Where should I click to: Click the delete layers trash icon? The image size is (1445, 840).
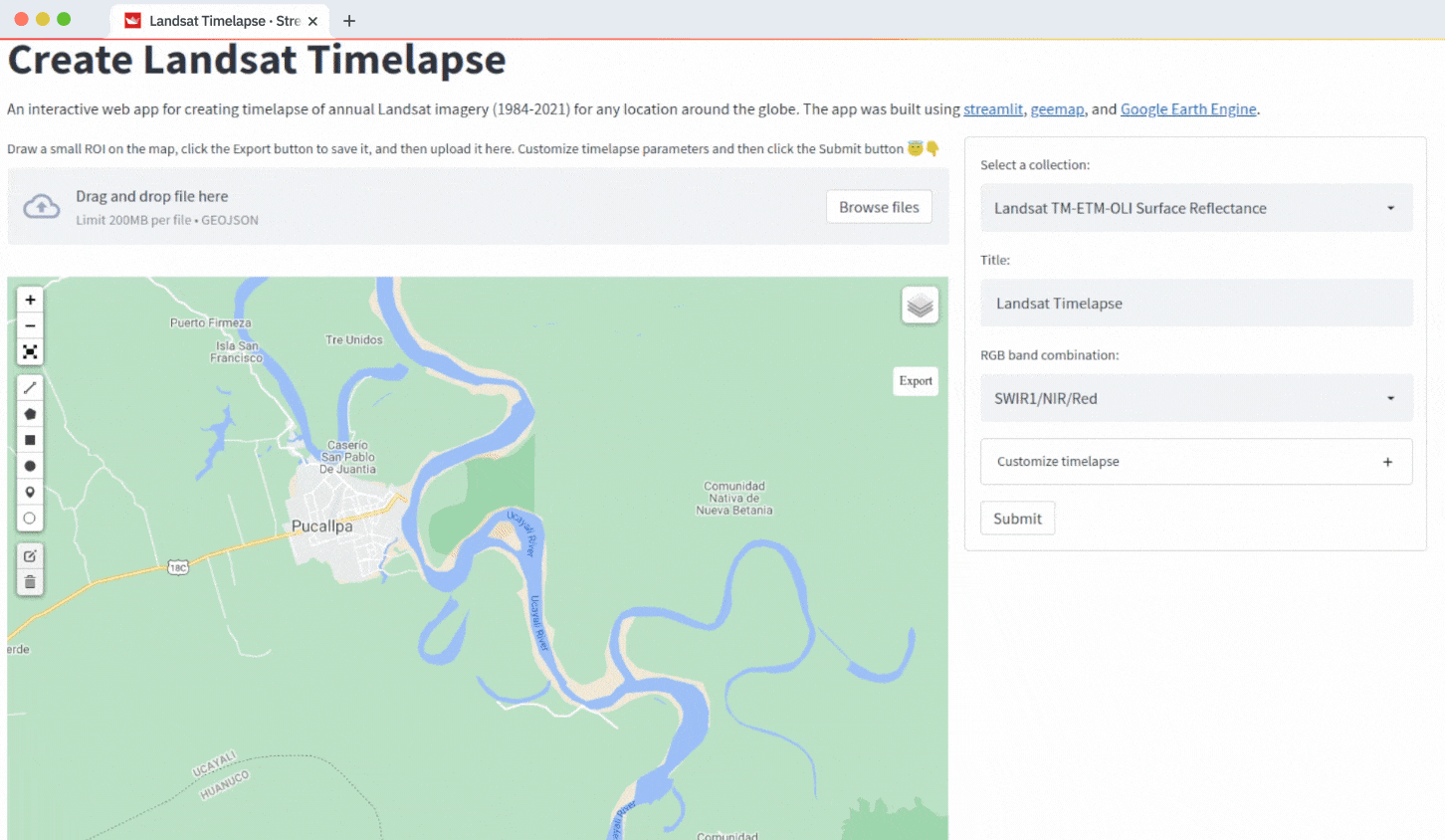[x=30, y=581]
